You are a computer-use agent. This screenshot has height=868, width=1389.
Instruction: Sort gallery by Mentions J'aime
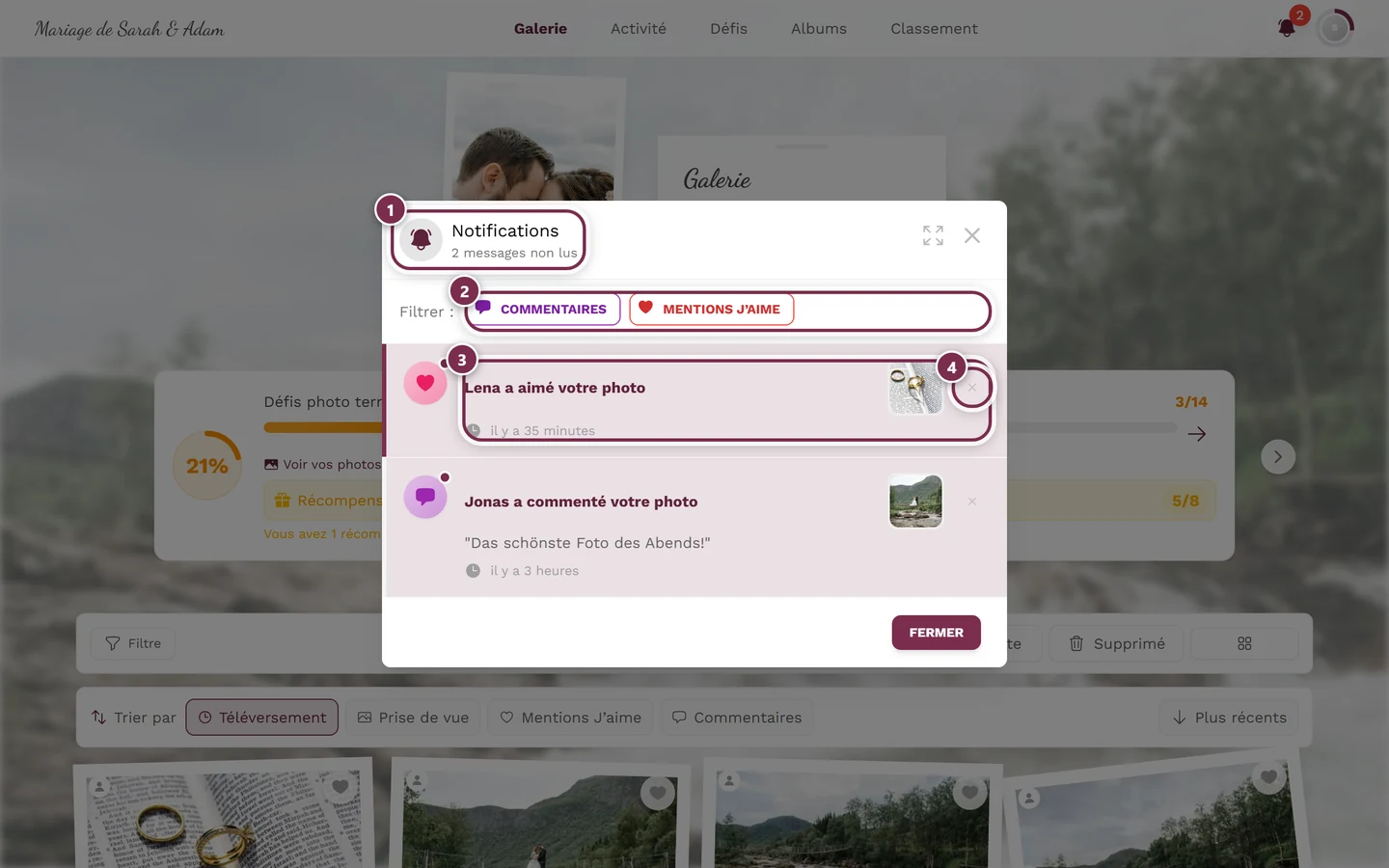click(x=571, y=718)
